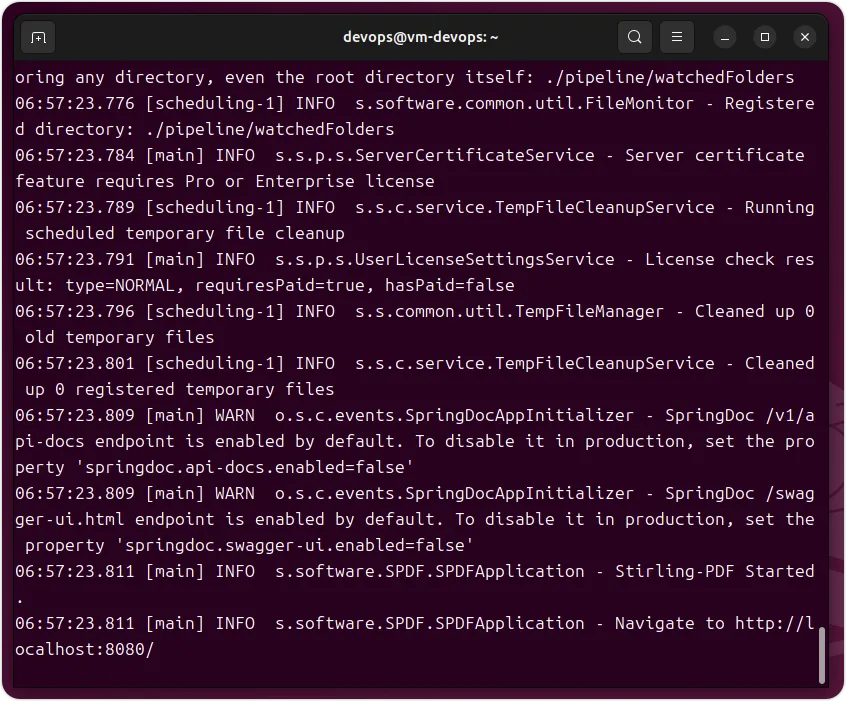Open the terminal search tool

(x=634, y=37)
